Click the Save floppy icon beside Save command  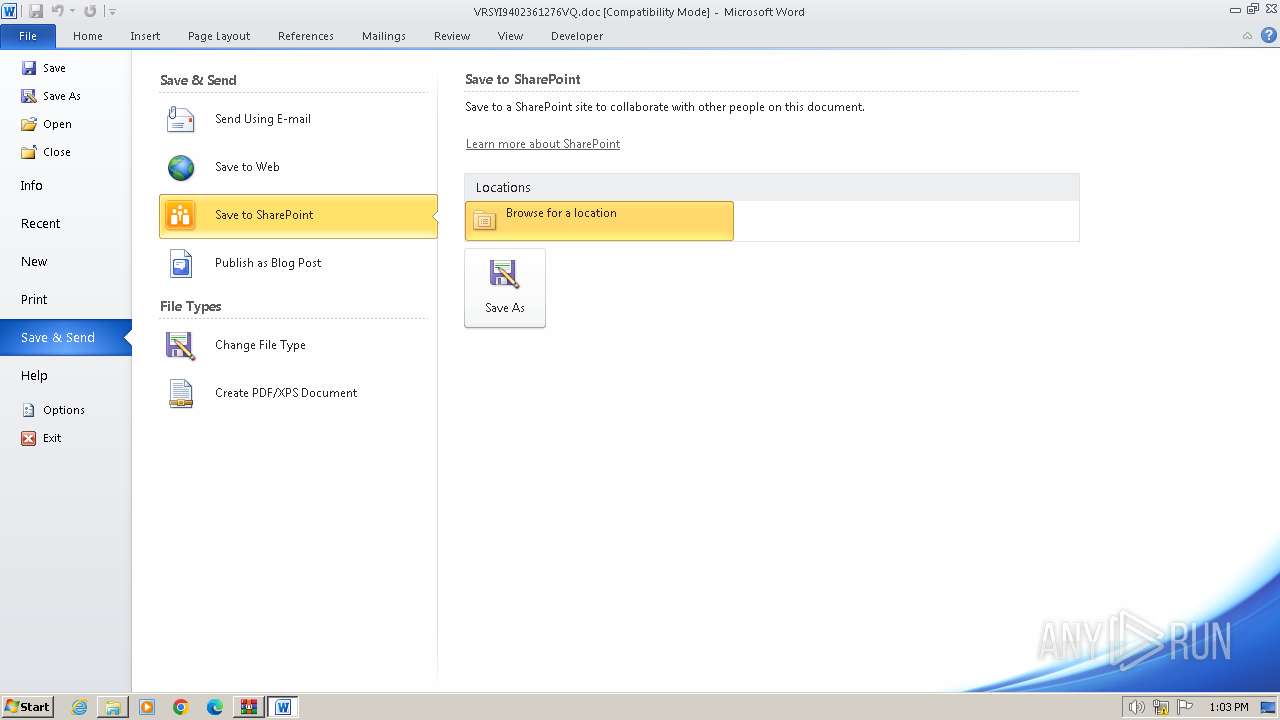coord(29,68)
